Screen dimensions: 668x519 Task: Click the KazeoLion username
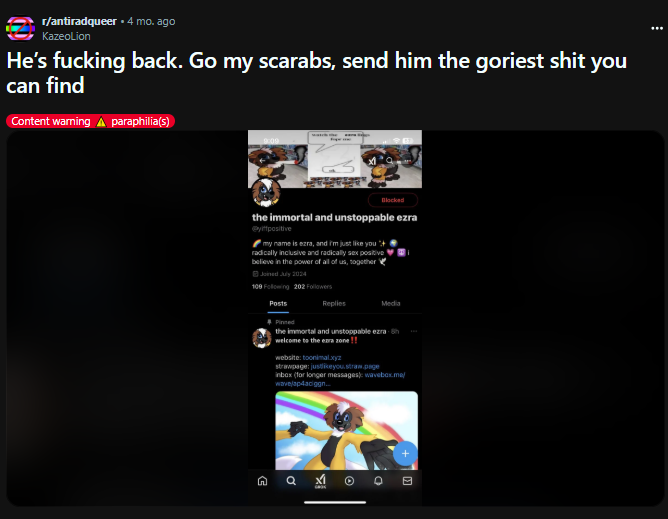click(66, 36)
